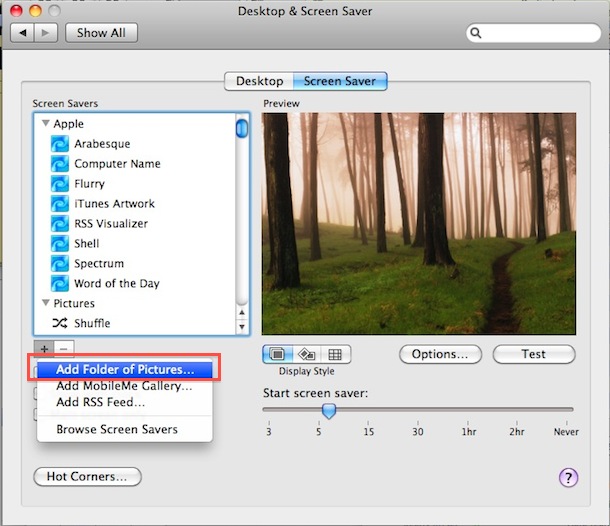Switch to the Desktop tab

[259, 81]
